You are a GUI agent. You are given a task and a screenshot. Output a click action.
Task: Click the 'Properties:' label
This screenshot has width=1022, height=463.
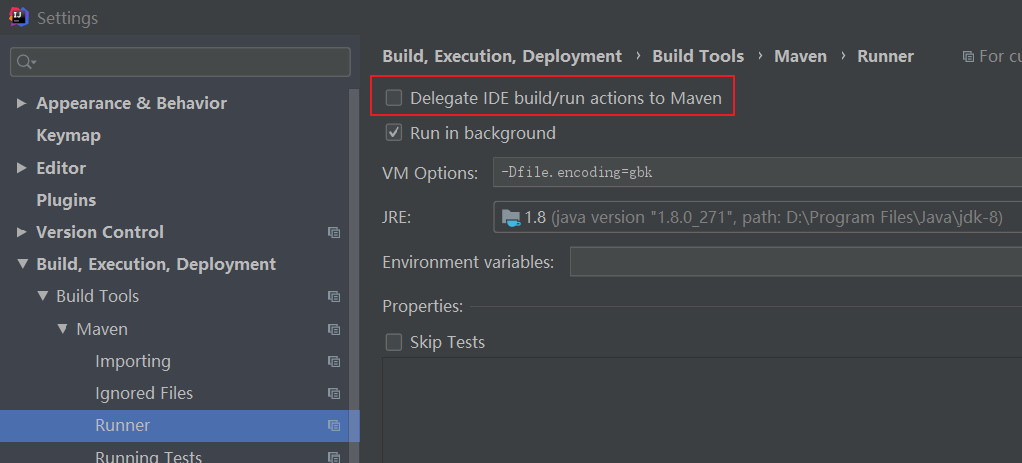422,306
